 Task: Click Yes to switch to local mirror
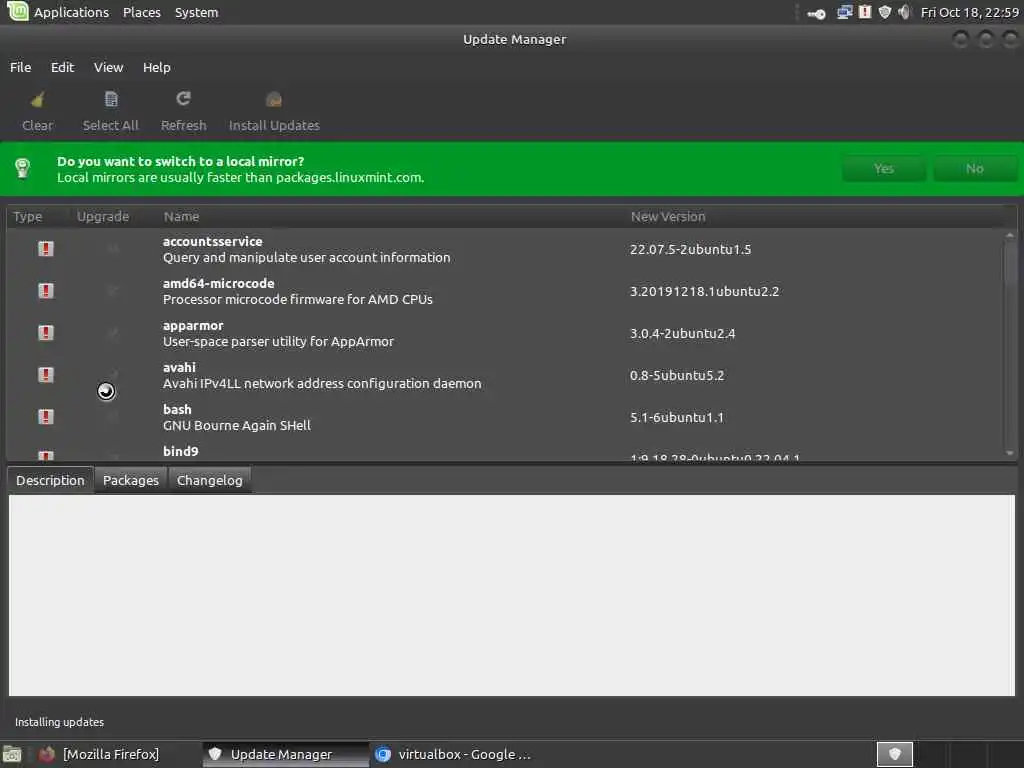click(x=884, y=168)
